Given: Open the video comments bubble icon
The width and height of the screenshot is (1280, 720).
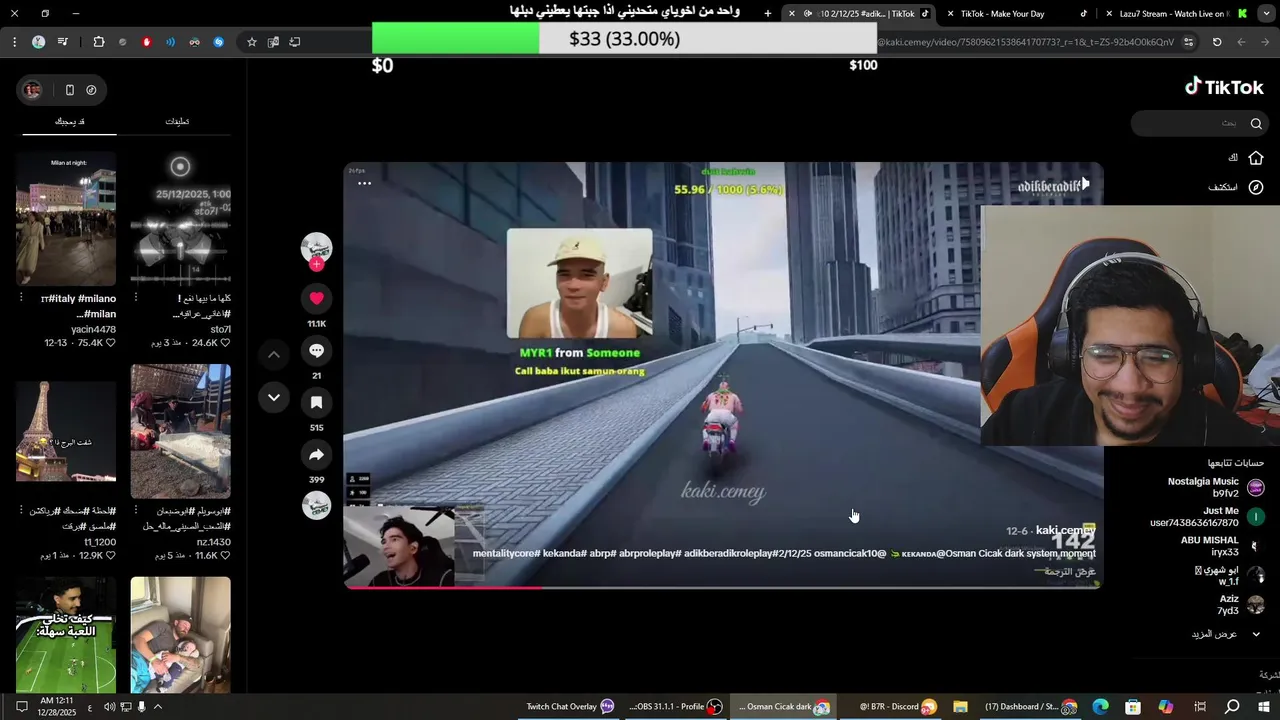Looking at the screenshot, I should [x=316, y=350].
